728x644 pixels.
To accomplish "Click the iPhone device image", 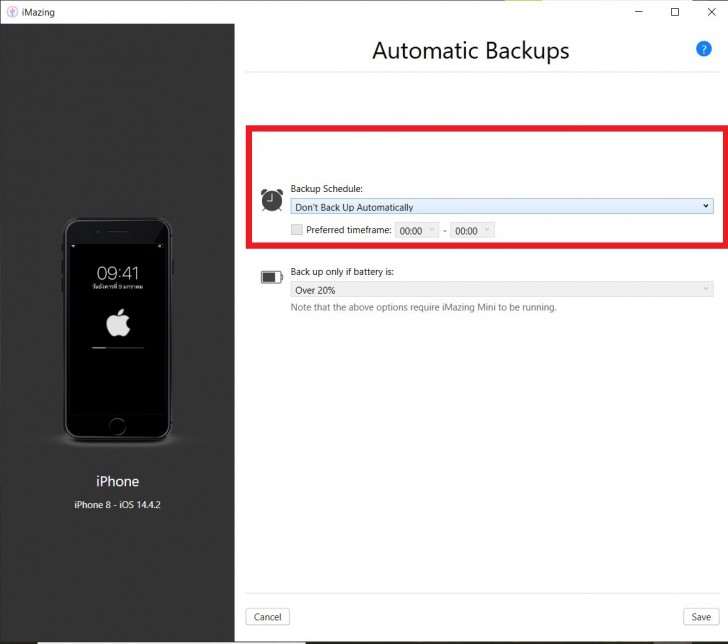I will (117, 329).
